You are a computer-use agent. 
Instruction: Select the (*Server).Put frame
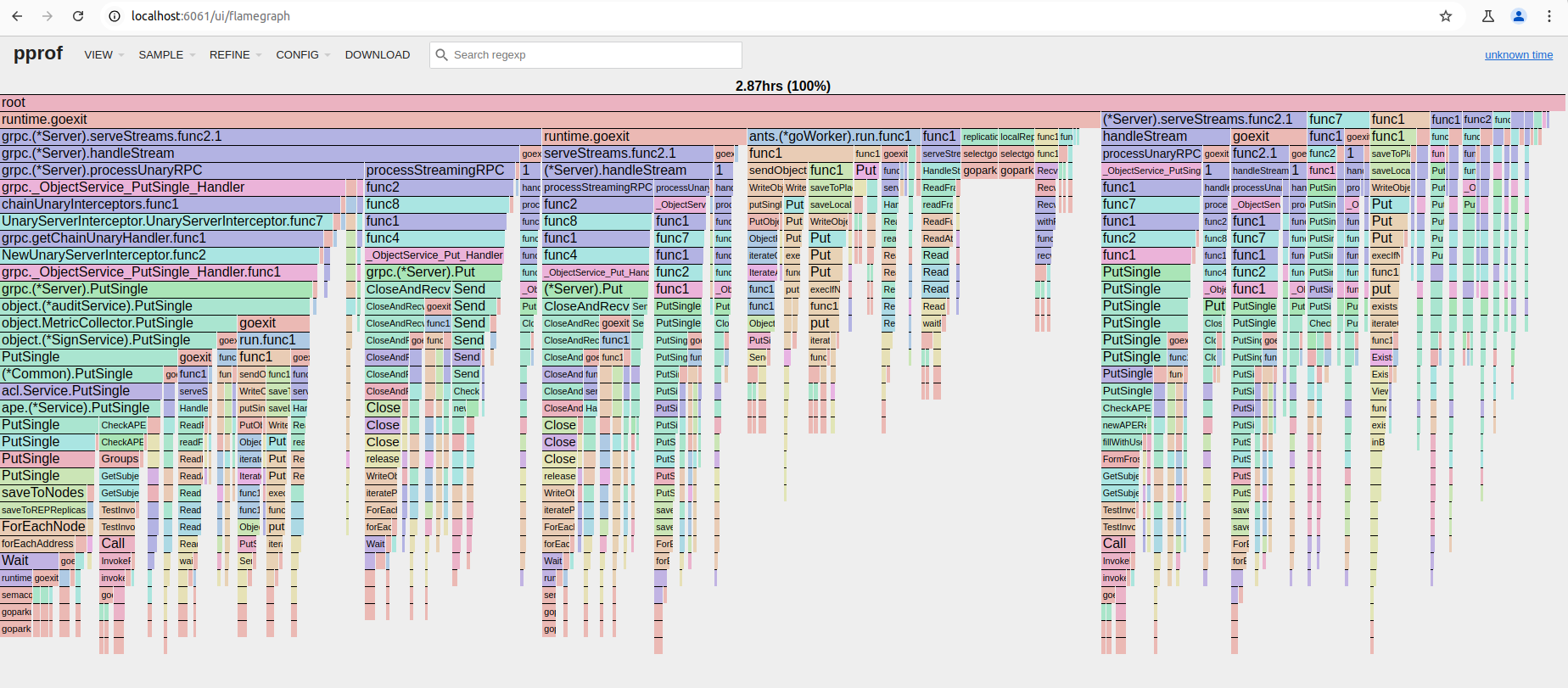[x=596, y=289]
